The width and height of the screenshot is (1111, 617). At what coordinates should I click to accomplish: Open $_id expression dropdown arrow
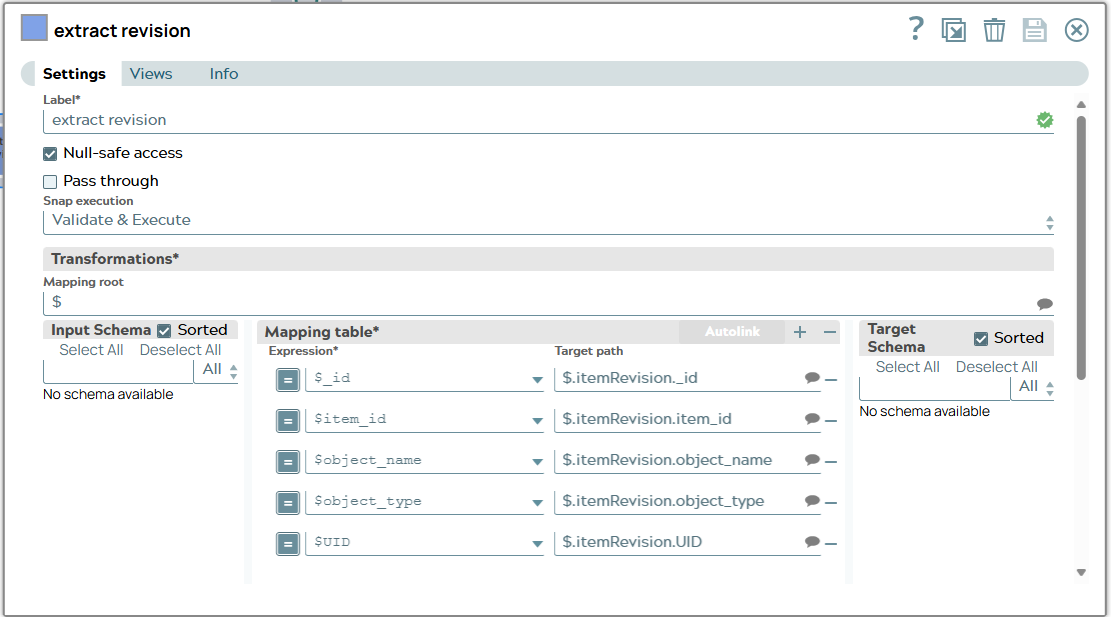click(x=537, y=380)
